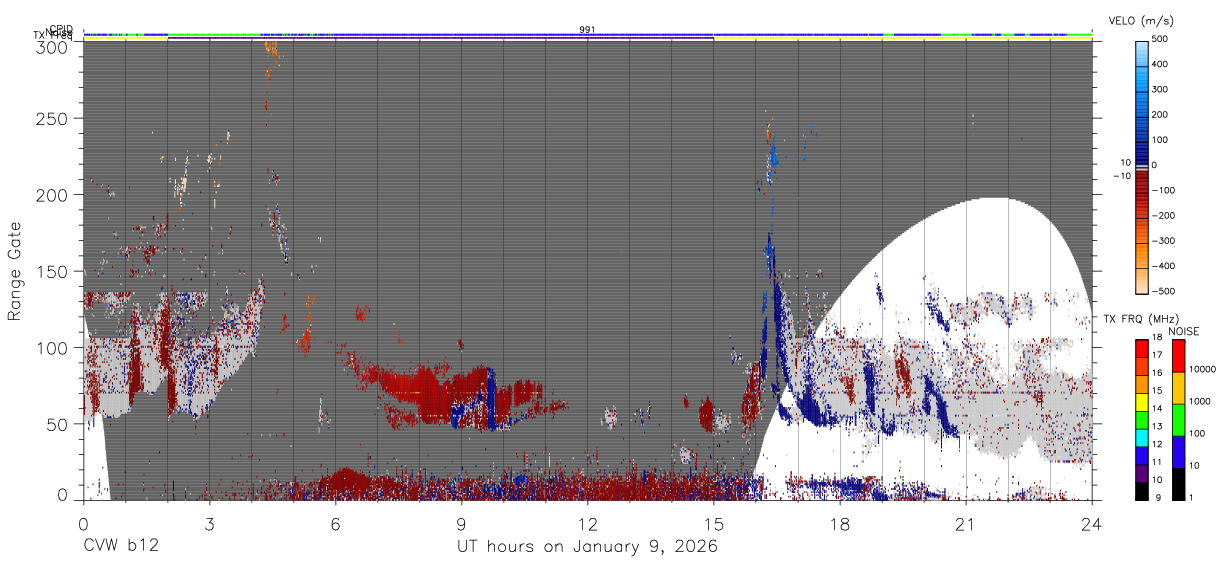Click the '21' hour tick on the UT axis
Screen dimensions: 1228x567
pyautogui.click(x=965, y=523)
